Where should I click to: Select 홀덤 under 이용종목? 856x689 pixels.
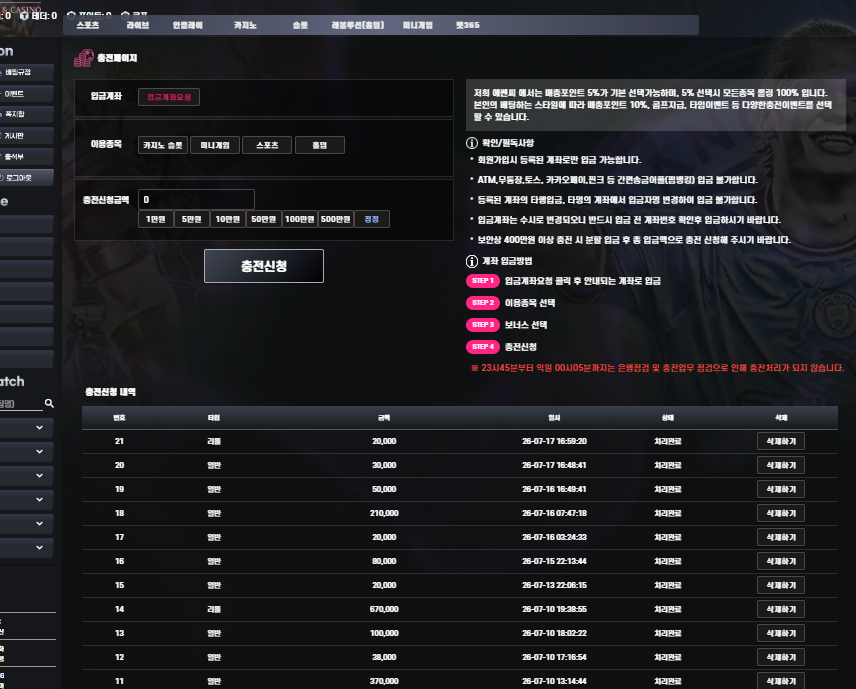click(x=319, y=145)
